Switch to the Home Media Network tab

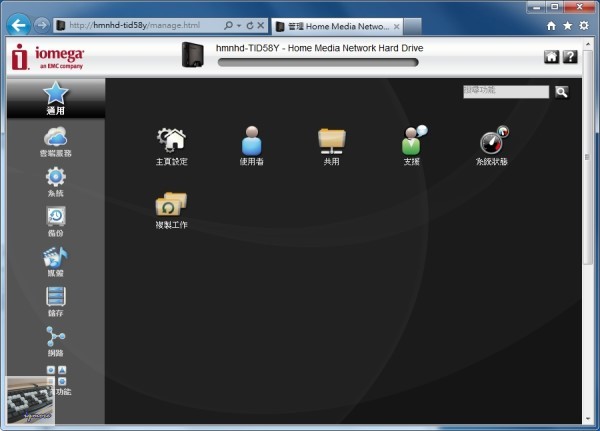[x=337, y=26]
